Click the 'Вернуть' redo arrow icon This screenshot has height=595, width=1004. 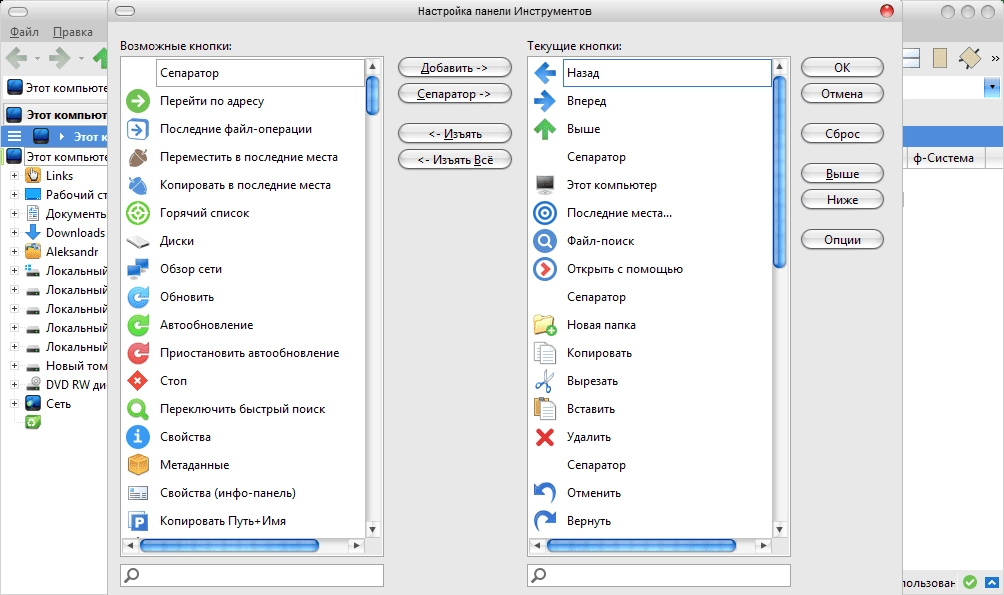click(545, 521)
